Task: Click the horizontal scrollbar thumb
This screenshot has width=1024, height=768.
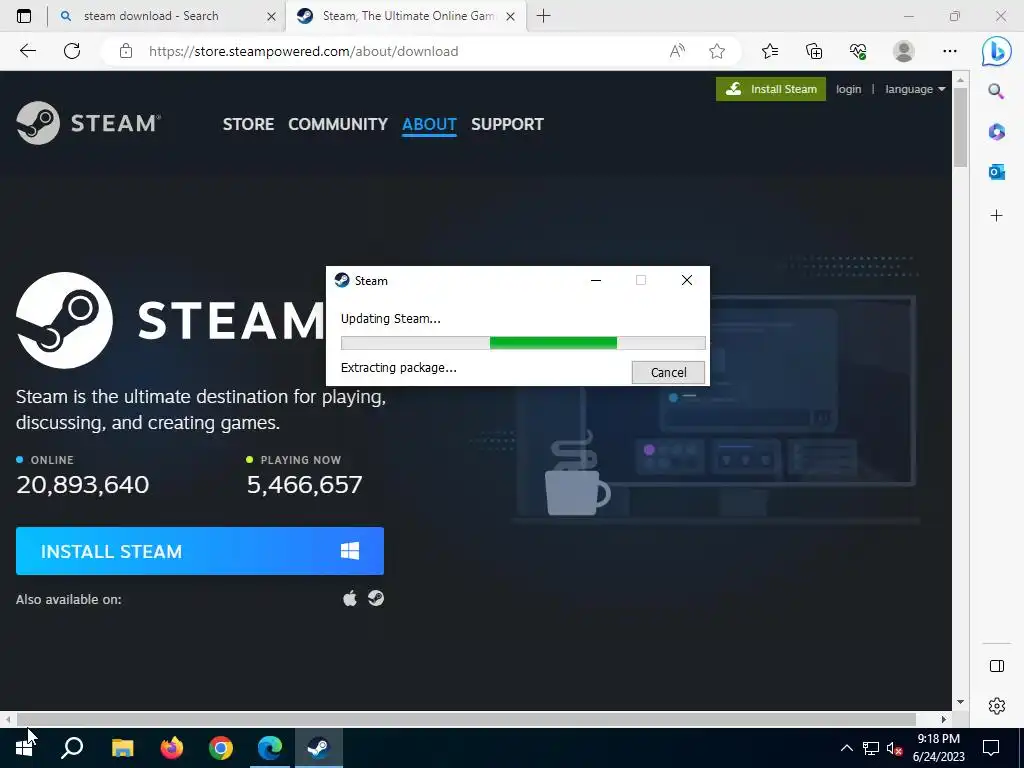Action: (466, 719)
